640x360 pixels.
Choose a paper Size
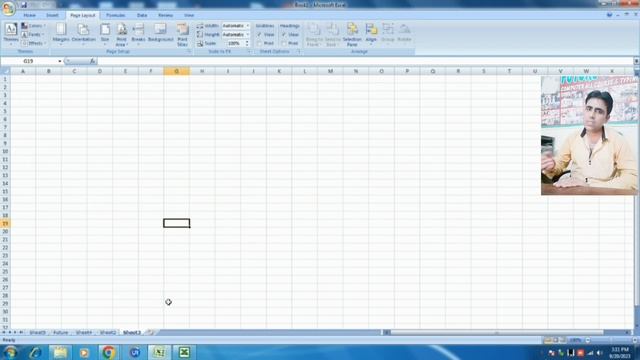(105, 35)
